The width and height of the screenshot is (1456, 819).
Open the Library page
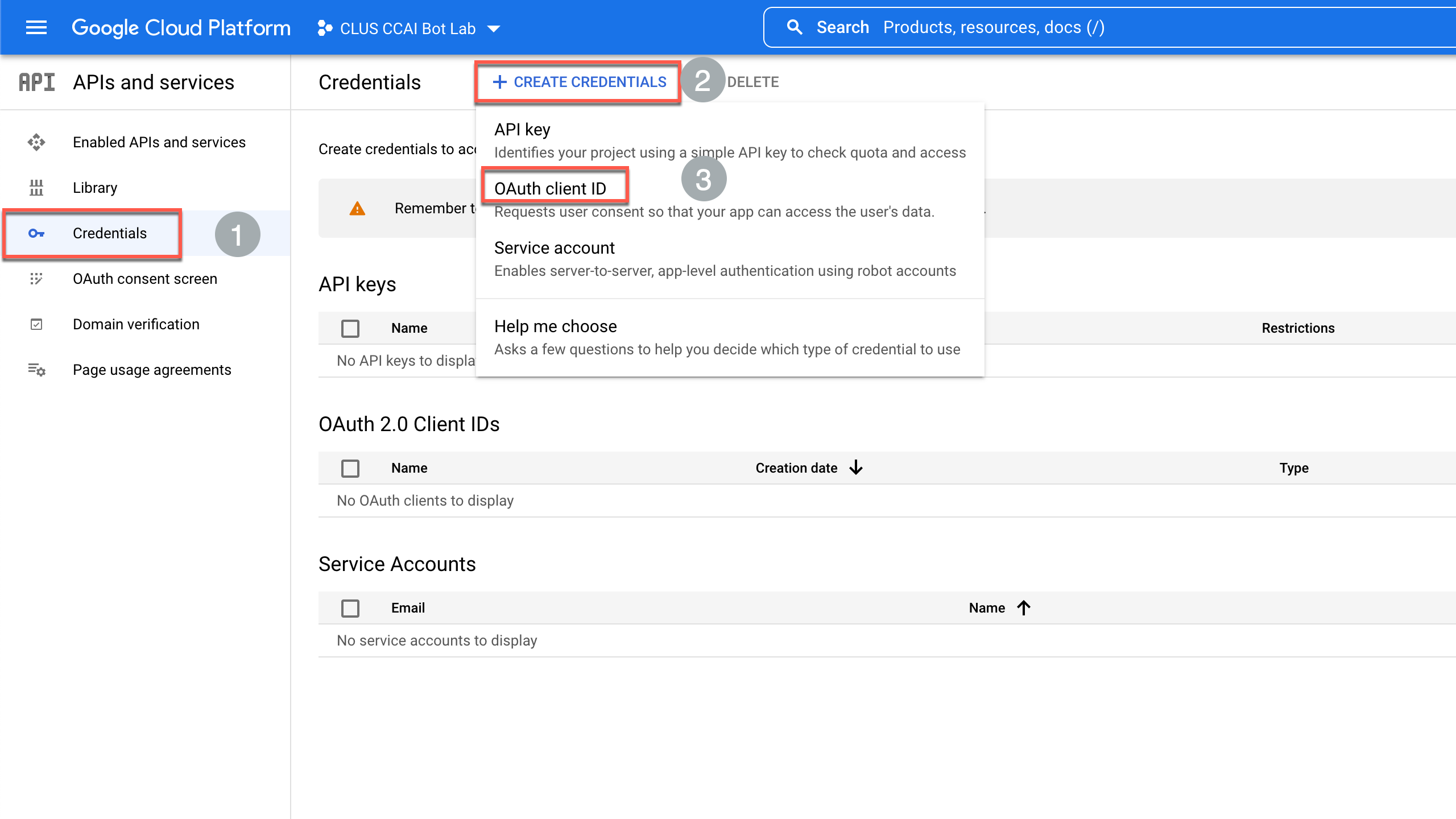[95, 188]
